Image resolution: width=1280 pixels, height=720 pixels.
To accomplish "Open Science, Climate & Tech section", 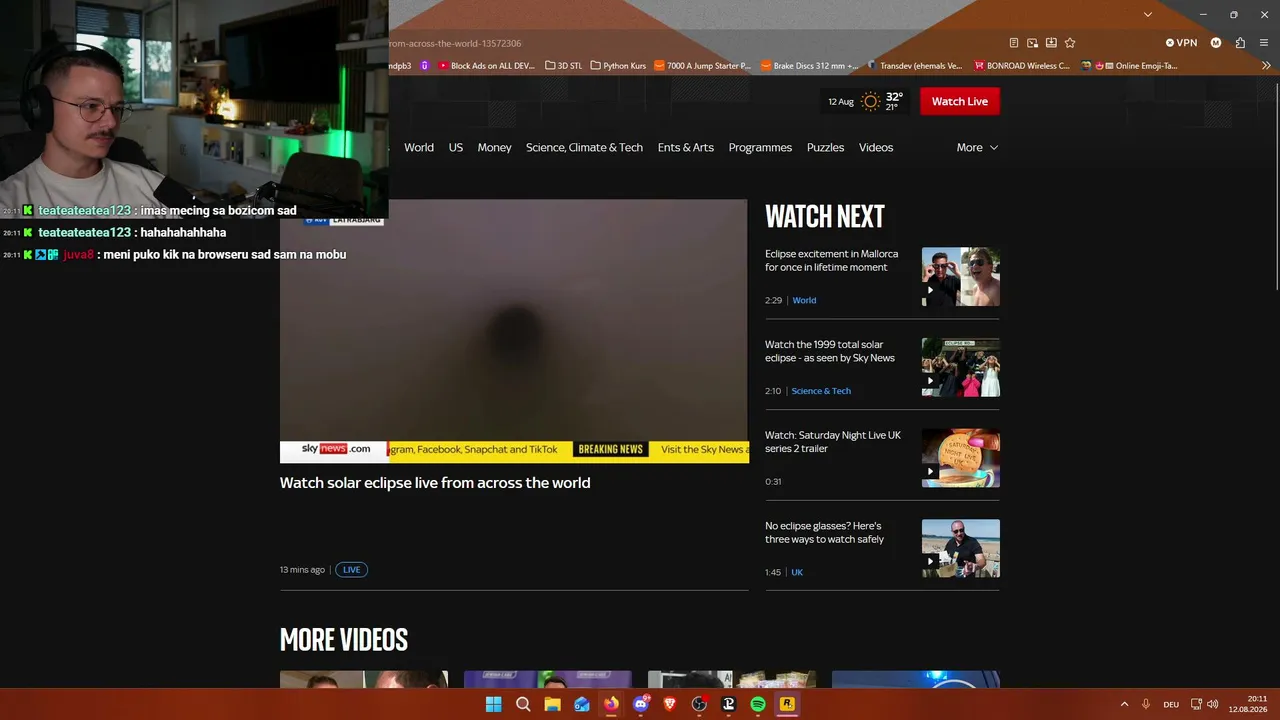I will click(x=584, y=147).
